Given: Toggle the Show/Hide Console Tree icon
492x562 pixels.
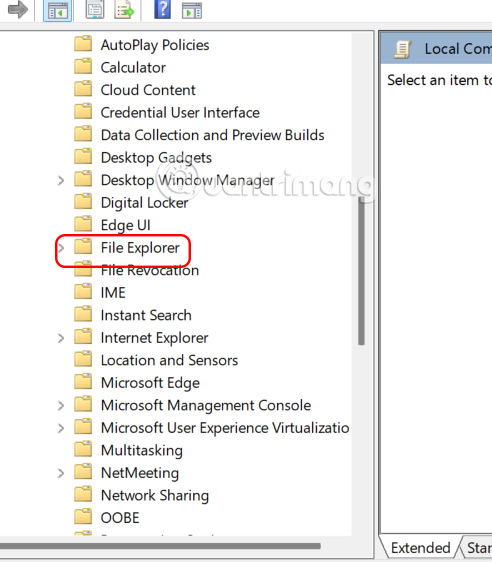Looking at the screenshot, I should [57, 11].
